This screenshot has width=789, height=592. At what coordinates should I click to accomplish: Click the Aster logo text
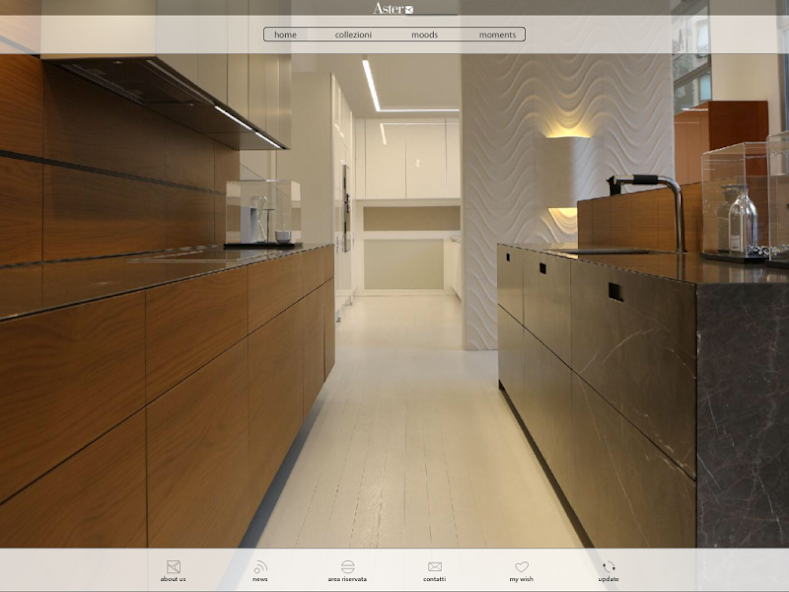click(x=388, y=9)
